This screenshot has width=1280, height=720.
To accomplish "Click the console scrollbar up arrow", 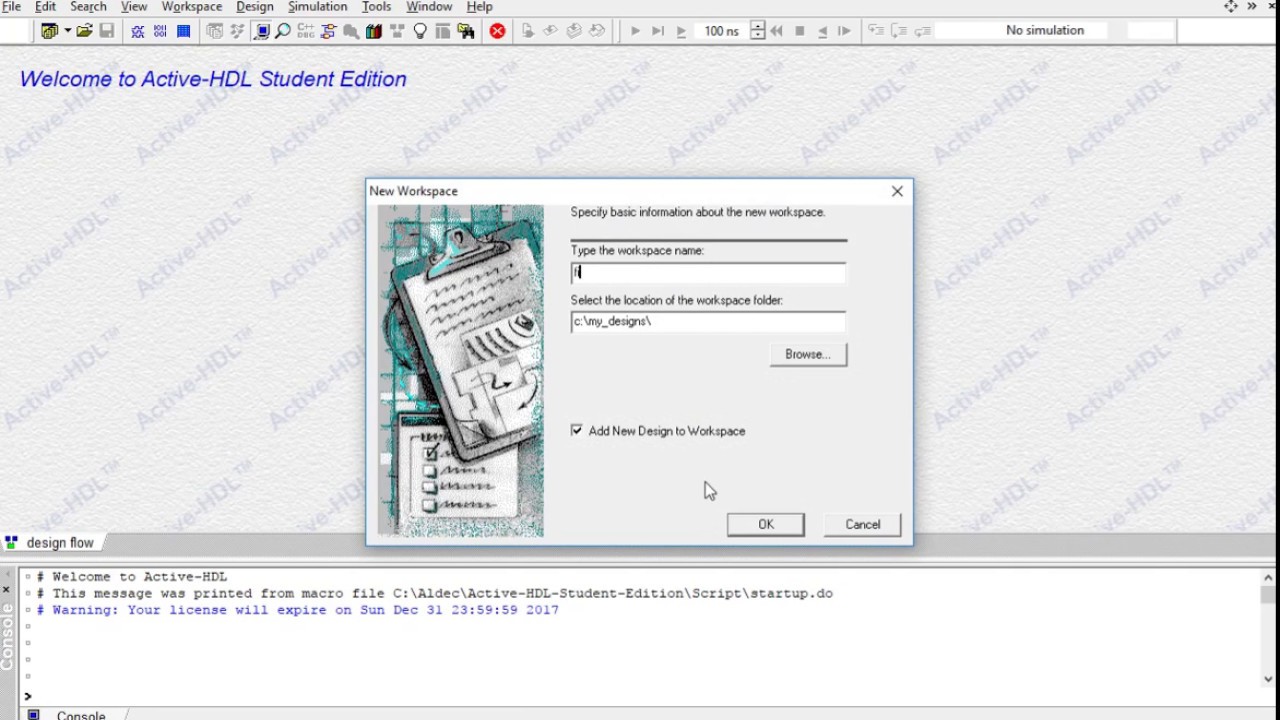I will pos(1268,577).
